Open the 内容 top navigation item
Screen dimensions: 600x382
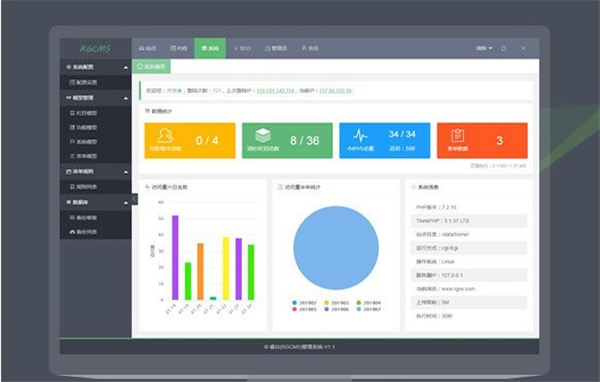[179, 48]
